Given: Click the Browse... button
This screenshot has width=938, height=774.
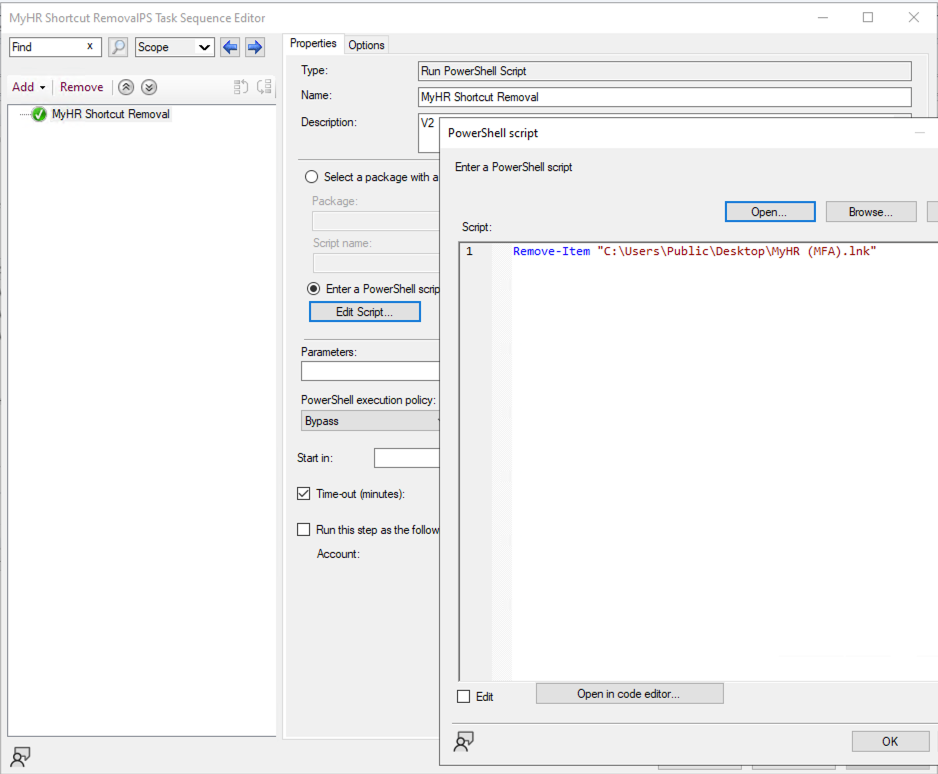Looking at the screenshot, I should tap(871, 212).
